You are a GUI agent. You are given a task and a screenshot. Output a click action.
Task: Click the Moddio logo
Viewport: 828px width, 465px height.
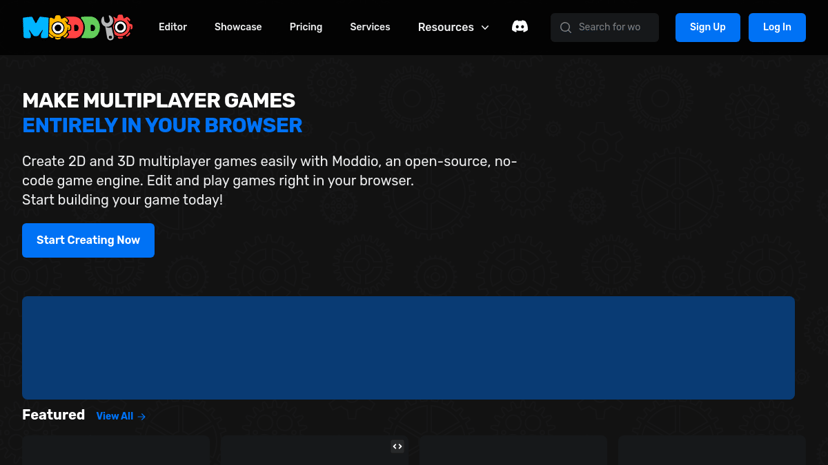click(x=77, y=27)
